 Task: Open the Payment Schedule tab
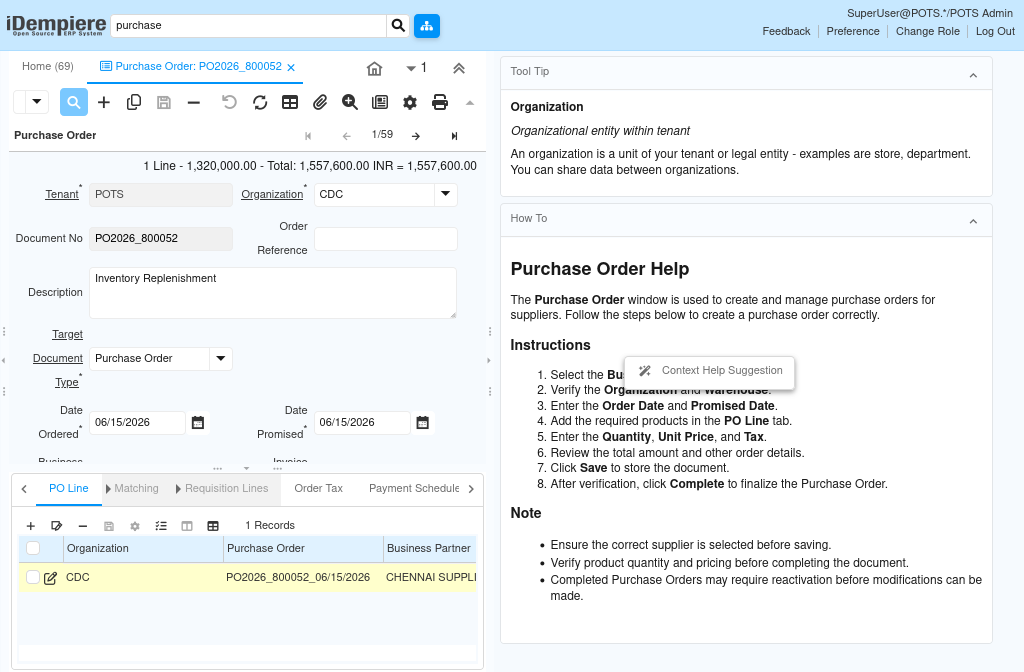414,488
